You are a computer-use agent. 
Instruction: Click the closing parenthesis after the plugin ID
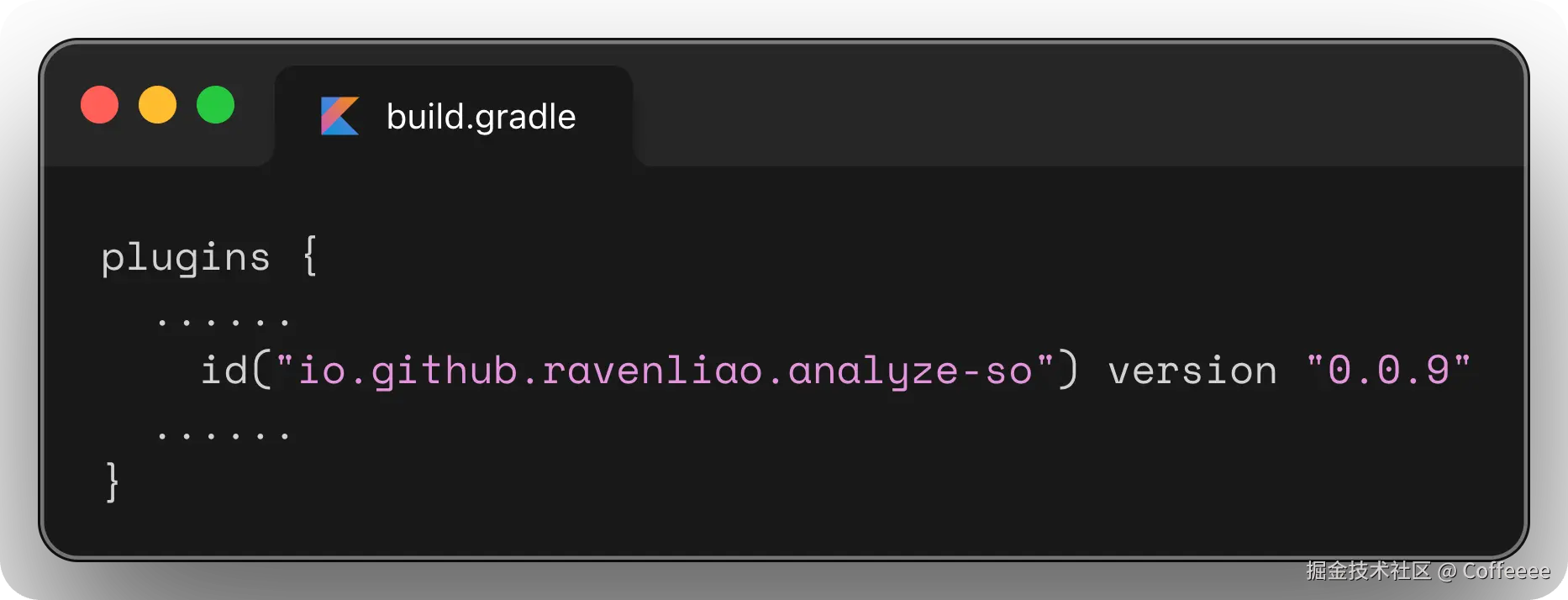[1067, 370]
